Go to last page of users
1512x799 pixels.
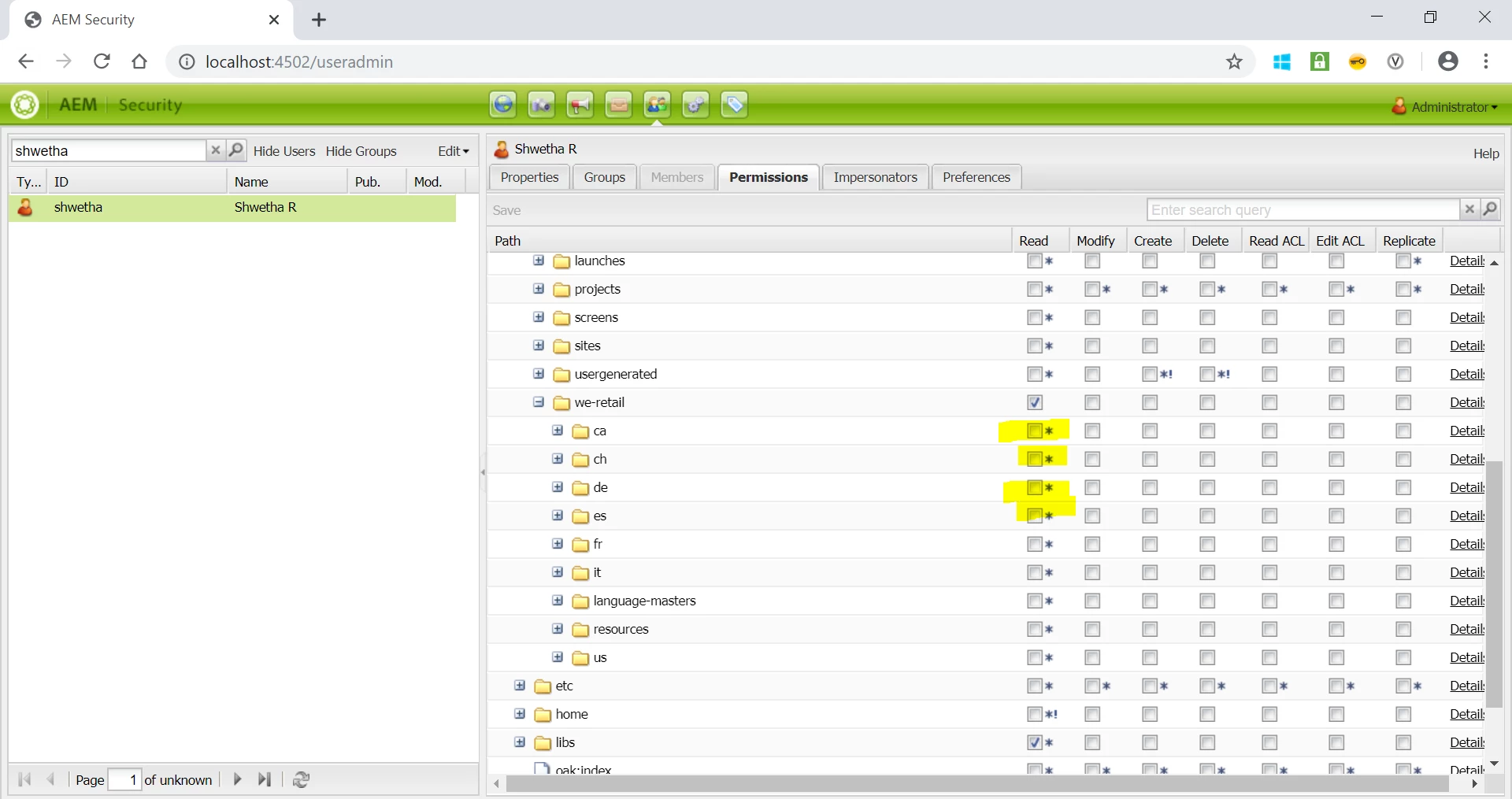click(265, 779)
